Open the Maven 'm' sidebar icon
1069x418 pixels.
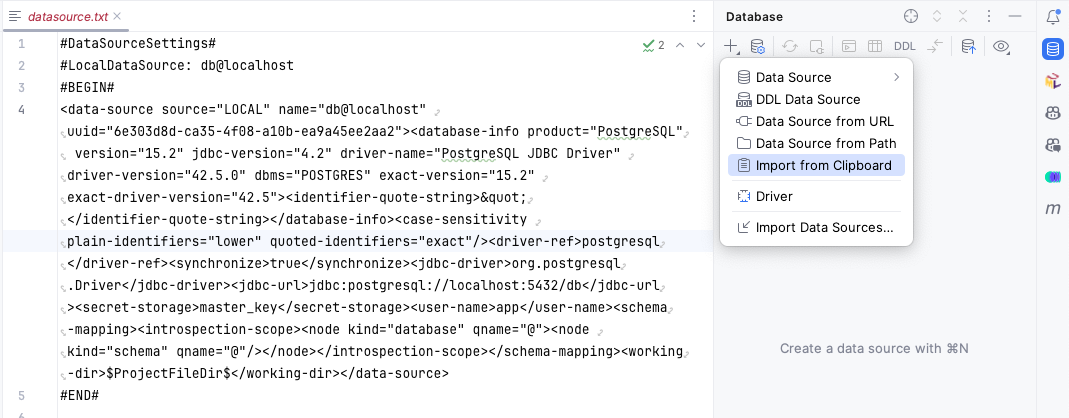[1053, 209]
